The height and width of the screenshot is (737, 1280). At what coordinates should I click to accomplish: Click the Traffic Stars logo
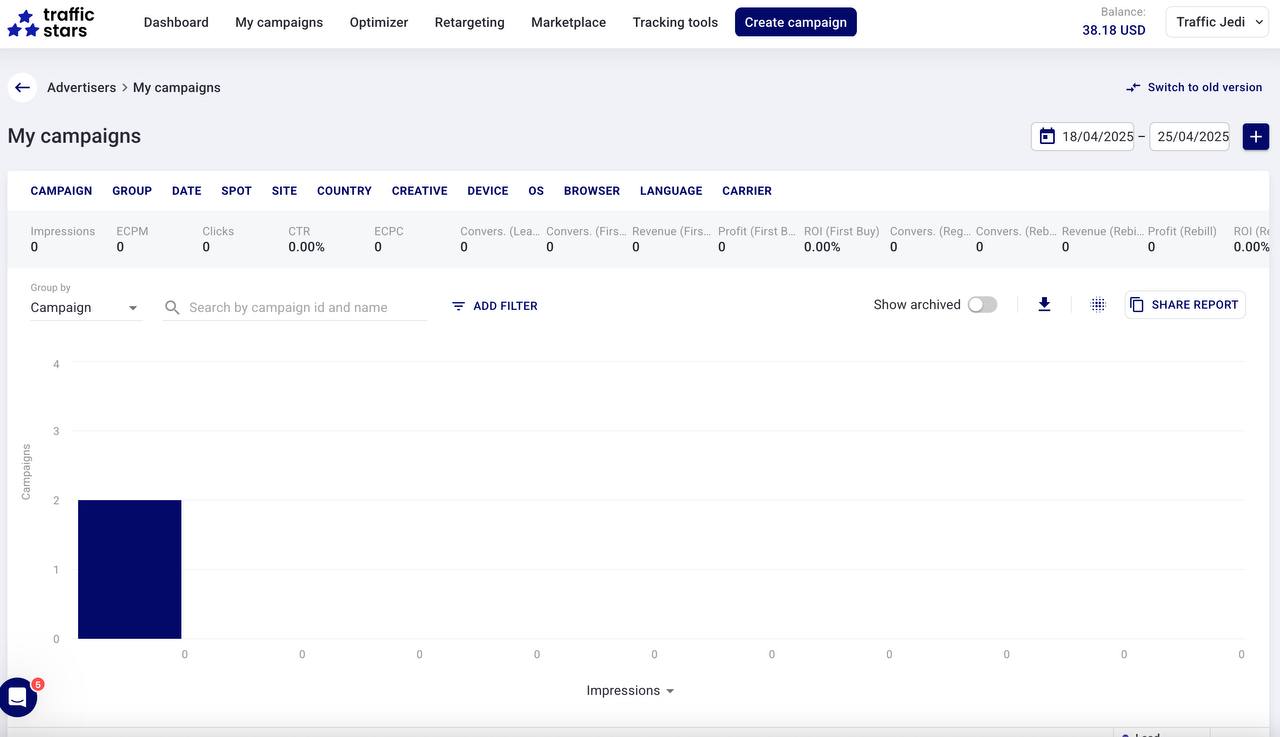[x=51, y=22]
